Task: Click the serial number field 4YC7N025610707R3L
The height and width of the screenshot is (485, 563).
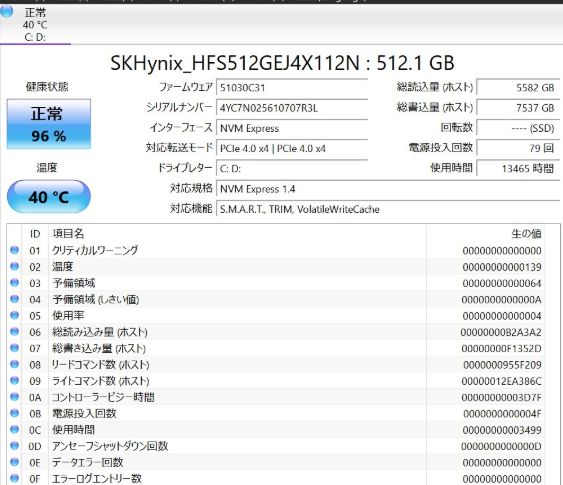Action: [292, 108]
